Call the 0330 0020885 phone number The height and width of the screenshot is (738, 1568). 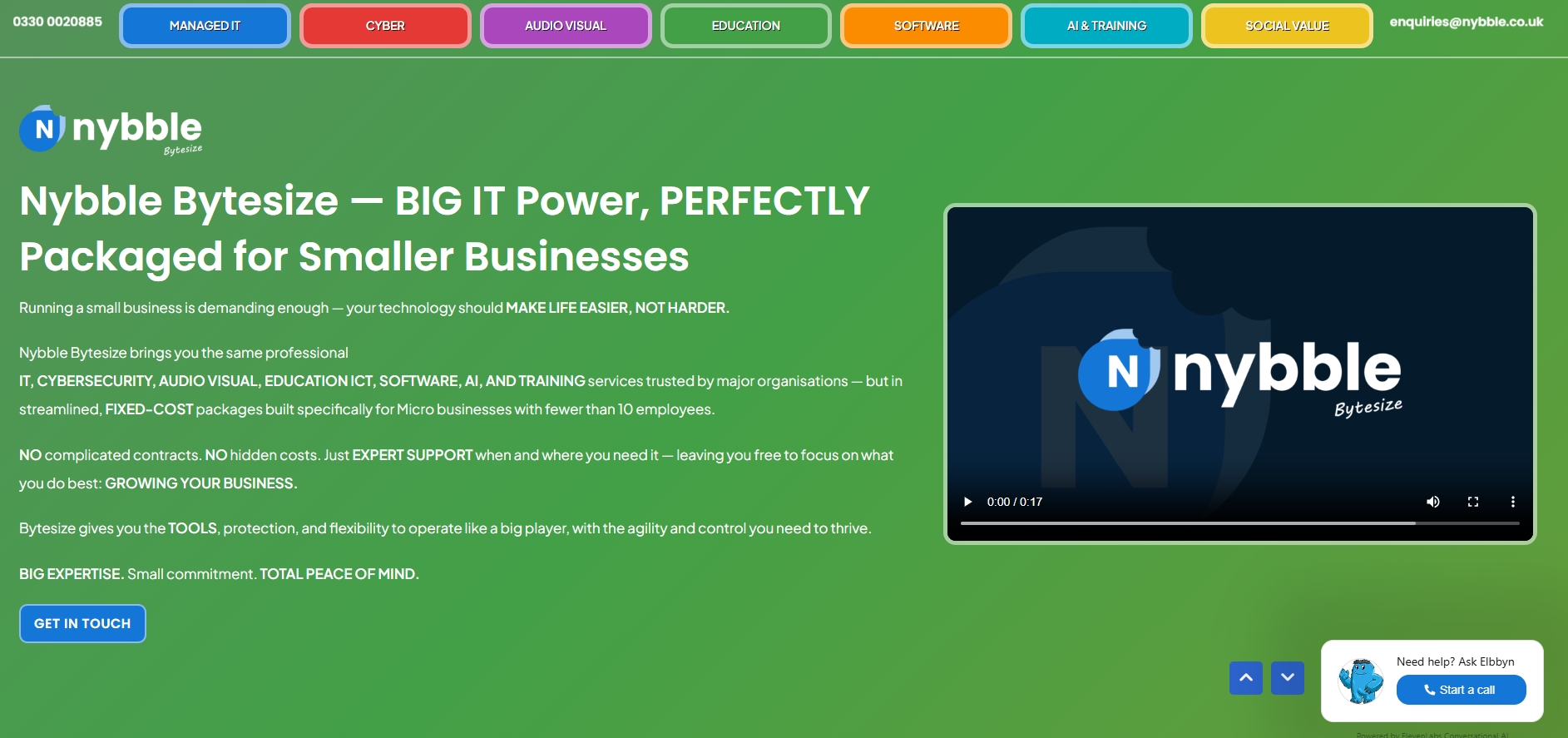(x=57, y=22)
